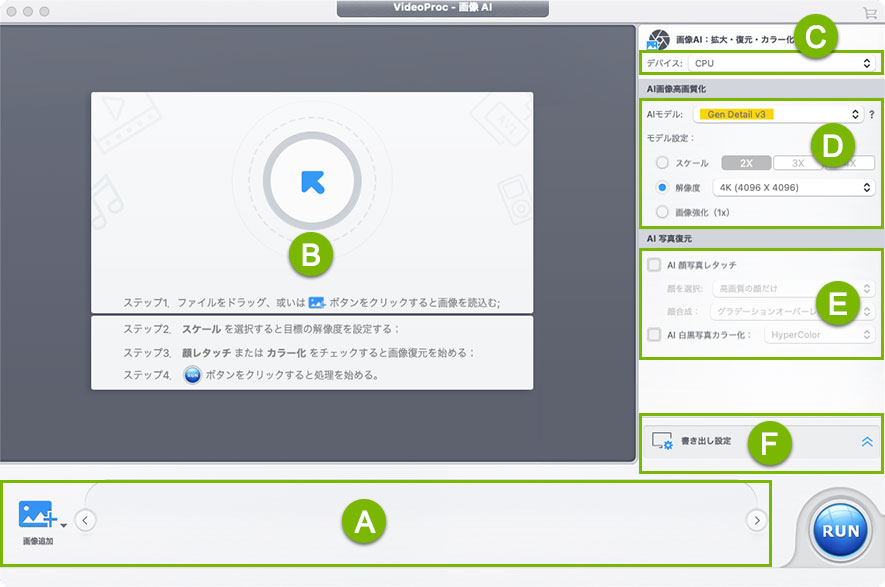
Task: Open the shopping cart icon
Action: click(870, 12)
